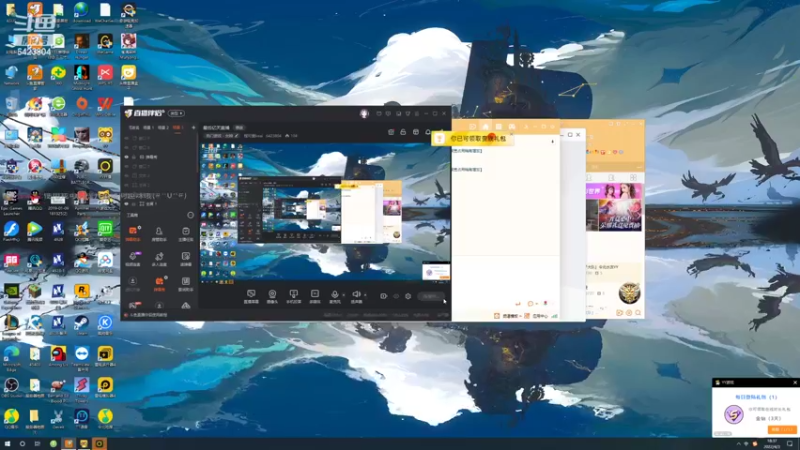Open Minecraft desktop shortcut

[35, 292]
